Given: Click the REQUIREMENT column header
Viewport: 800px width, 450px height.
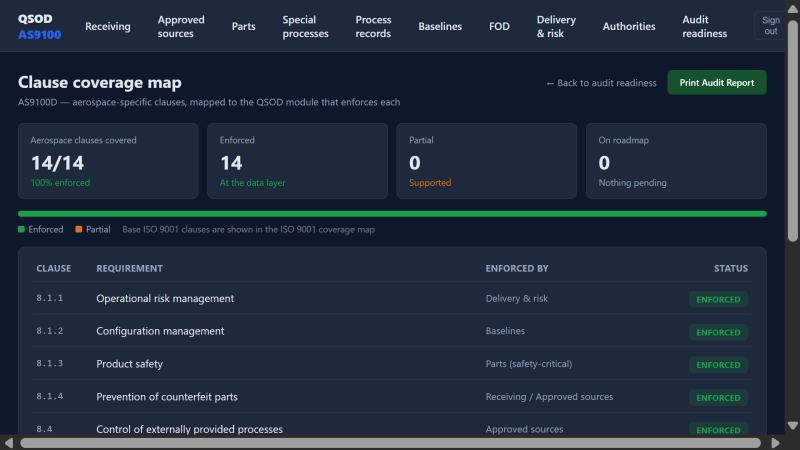Looking at the screenshot, I should tap(130, 268).
